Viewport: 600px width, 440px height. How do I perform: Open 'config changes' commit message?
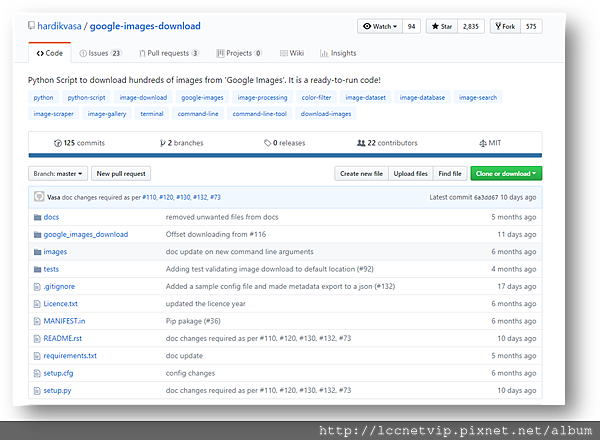point(190,373)
